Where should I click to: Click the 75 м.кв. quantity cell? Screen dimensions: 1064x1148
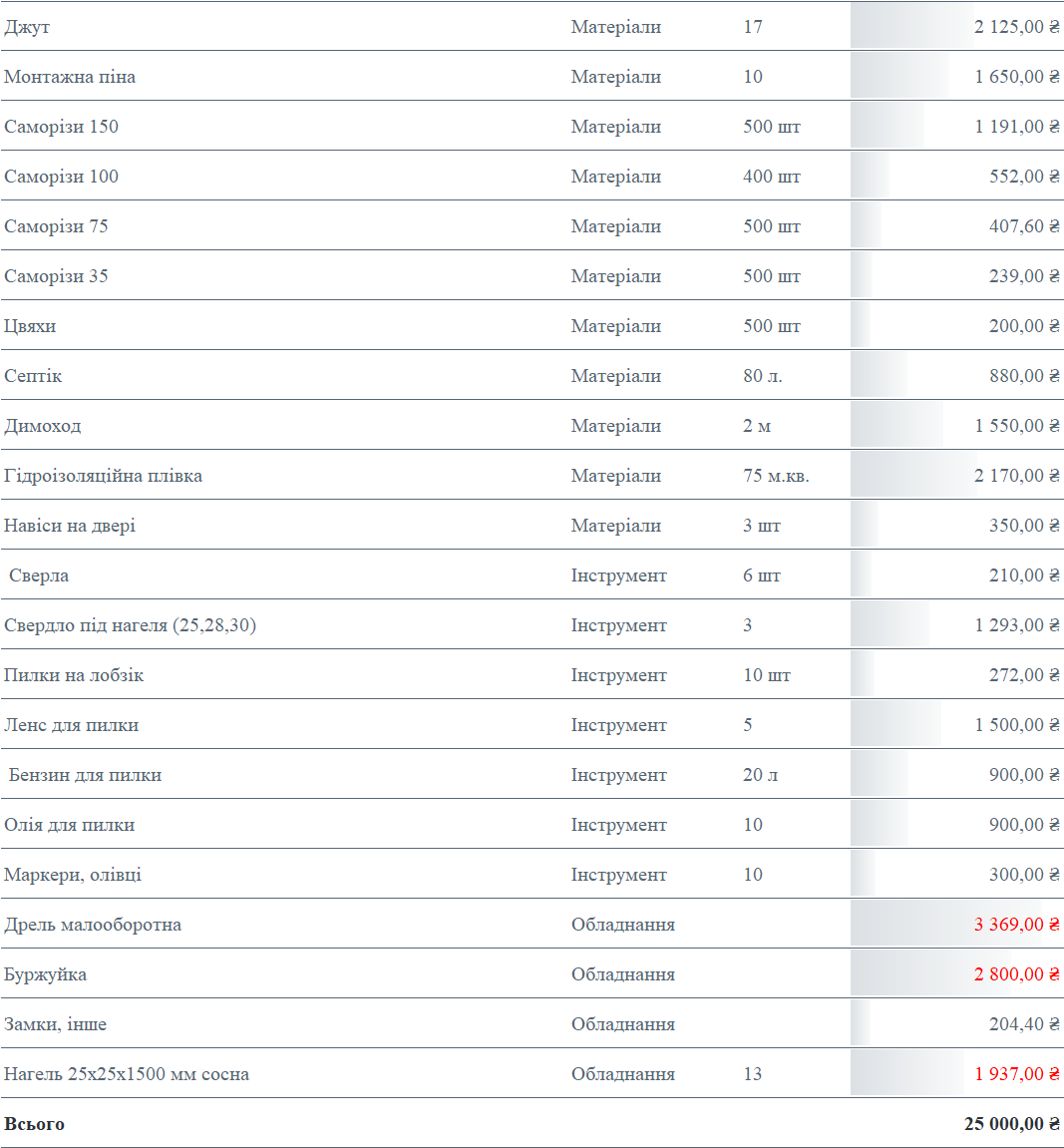[776, 476]
